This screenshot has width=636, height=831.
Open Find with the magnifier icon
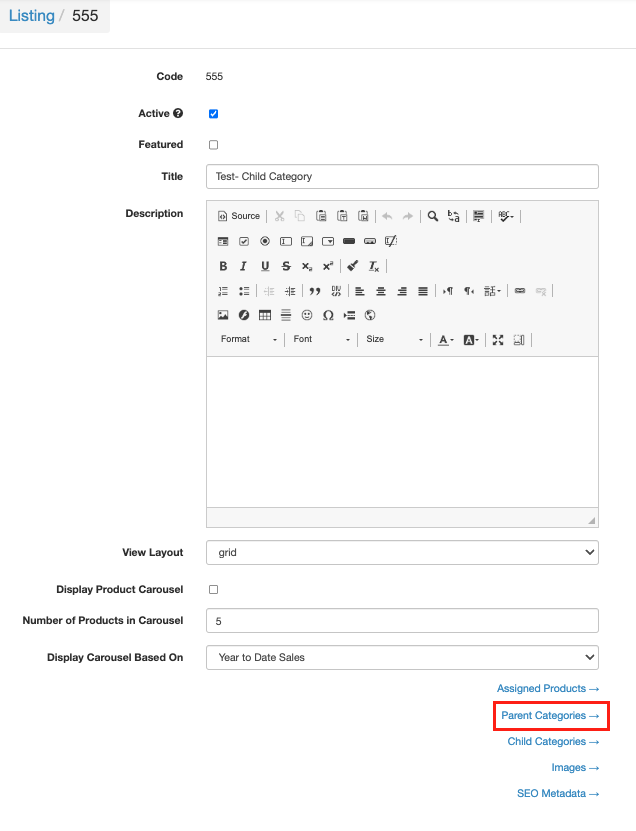click(x=433, y=216)
